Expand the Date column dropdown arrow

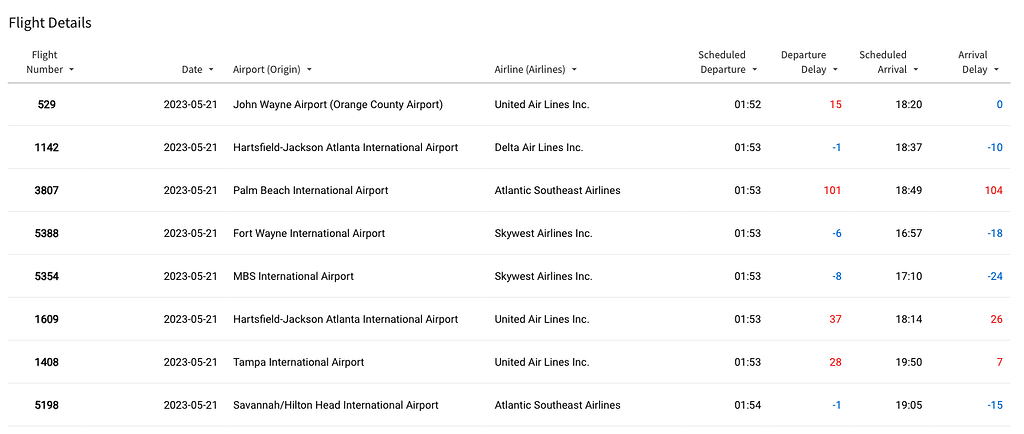(x=211, y=70)
